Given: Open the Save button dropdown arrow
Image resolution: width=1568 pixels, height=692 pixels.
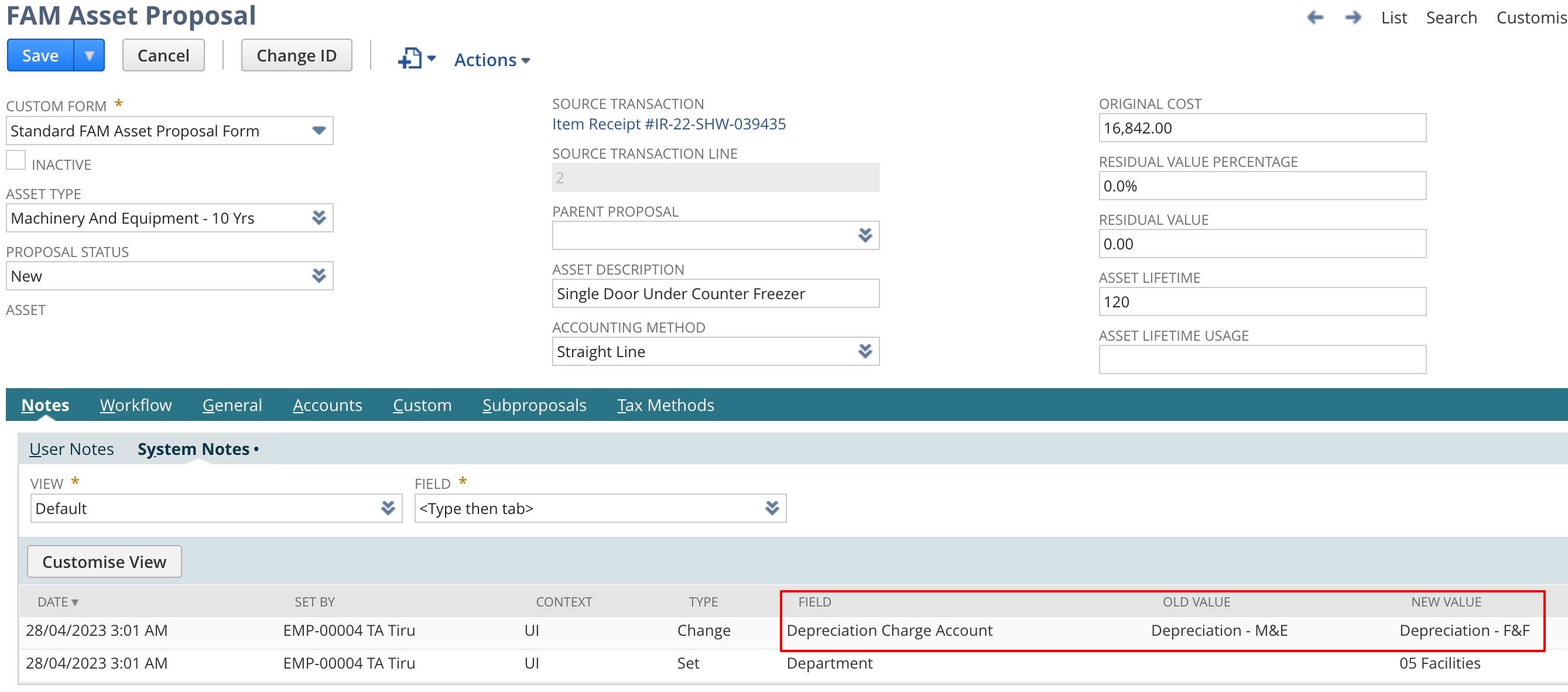Looking at the screenshot, I should point(90,56).
